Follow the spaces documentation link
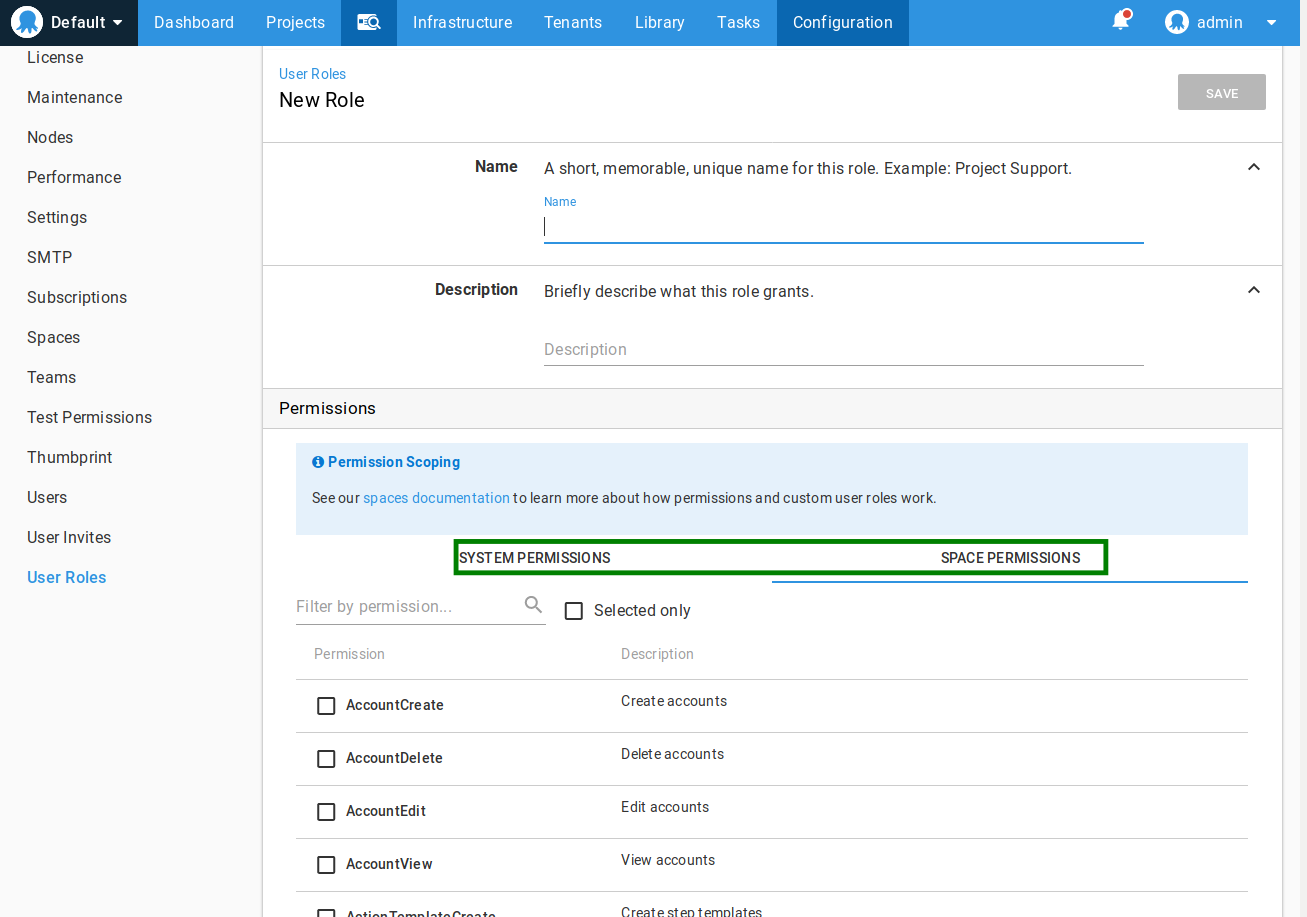 pyautogui.click(x=436, y=498)
